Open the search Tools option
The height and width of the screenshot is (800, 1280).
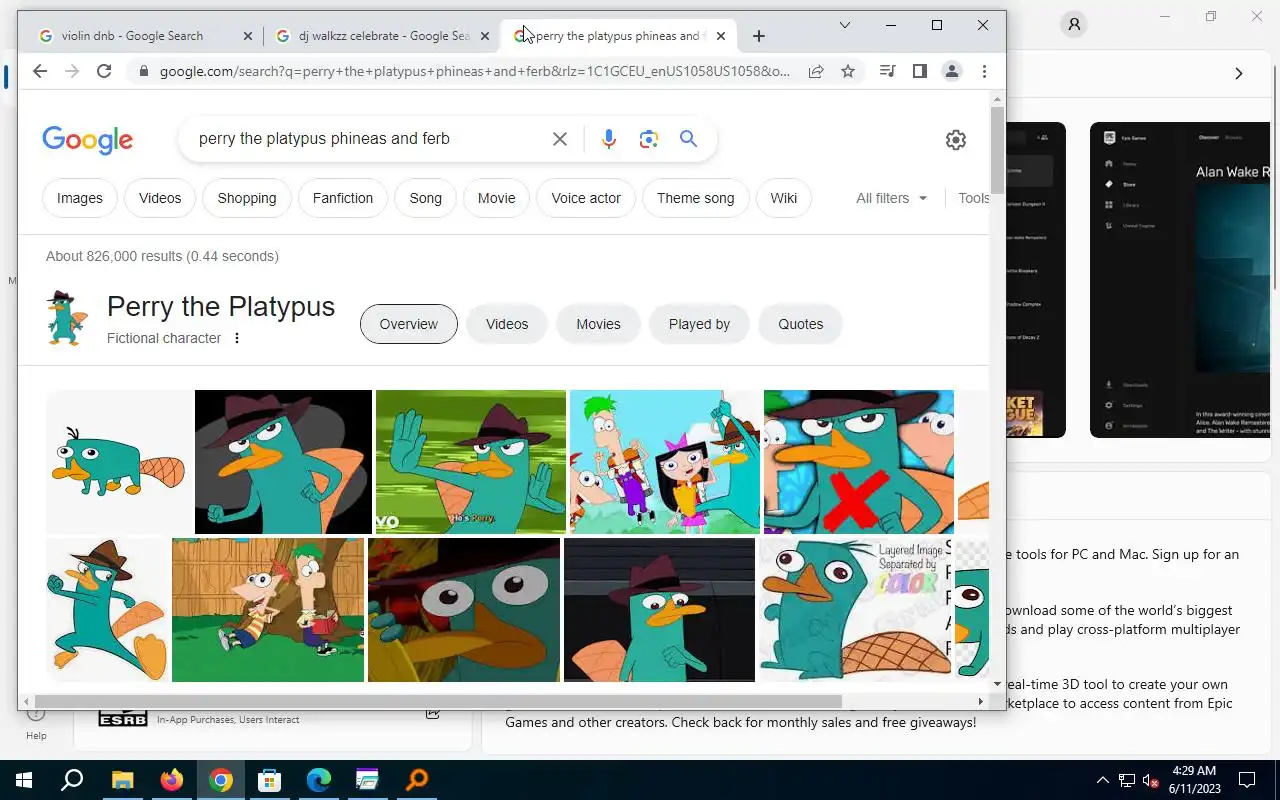coord(973,198)
